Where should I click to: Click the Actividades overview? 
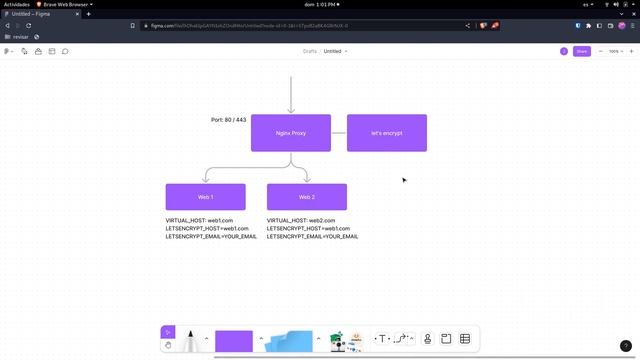(17, 4)
